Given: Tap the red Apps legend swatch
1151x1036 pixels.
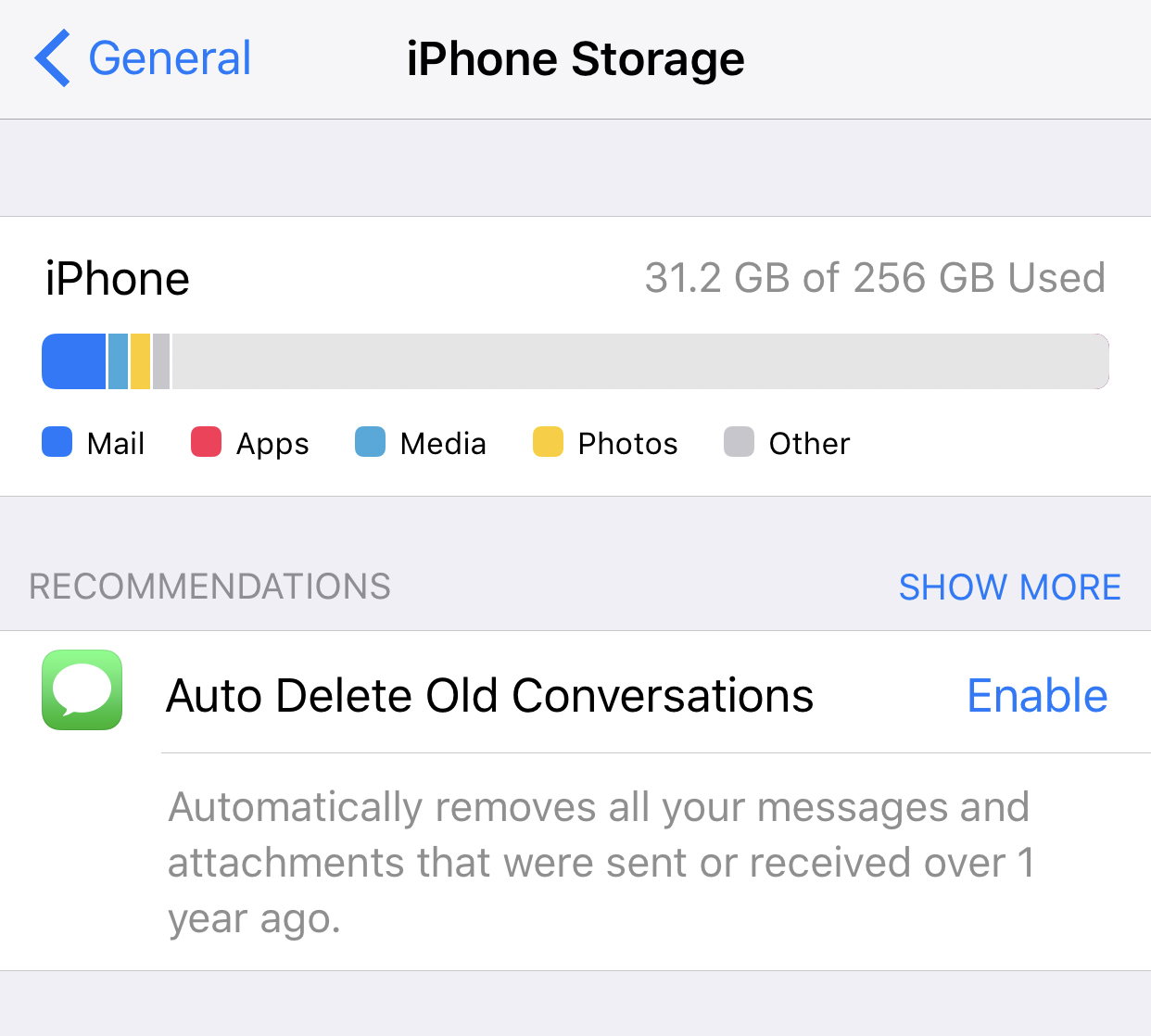Looking at the screenshot, I should pyautogui.click(x=206, y=442).
